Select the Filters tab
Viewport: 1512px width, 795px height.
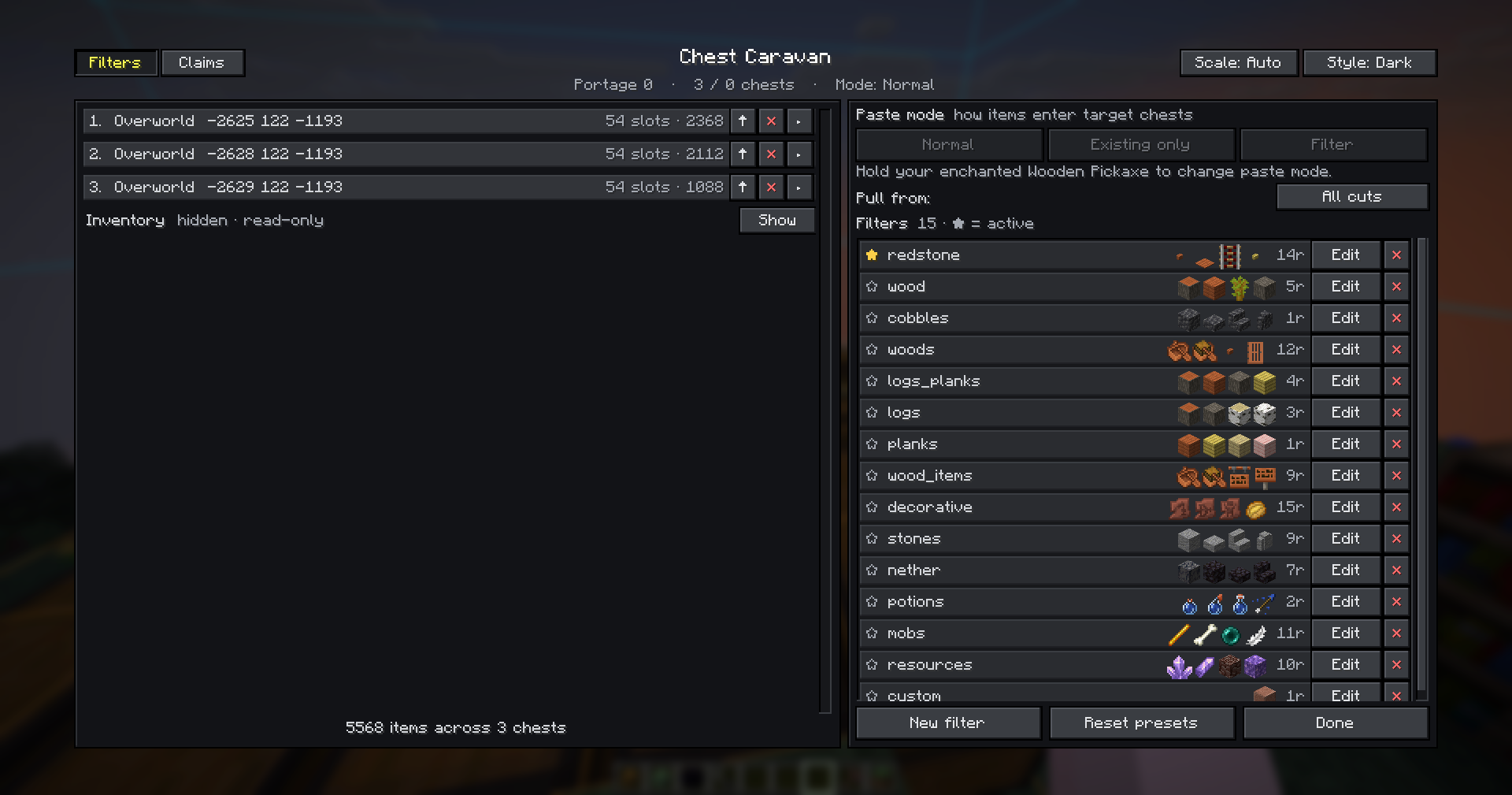pos(115,62)
